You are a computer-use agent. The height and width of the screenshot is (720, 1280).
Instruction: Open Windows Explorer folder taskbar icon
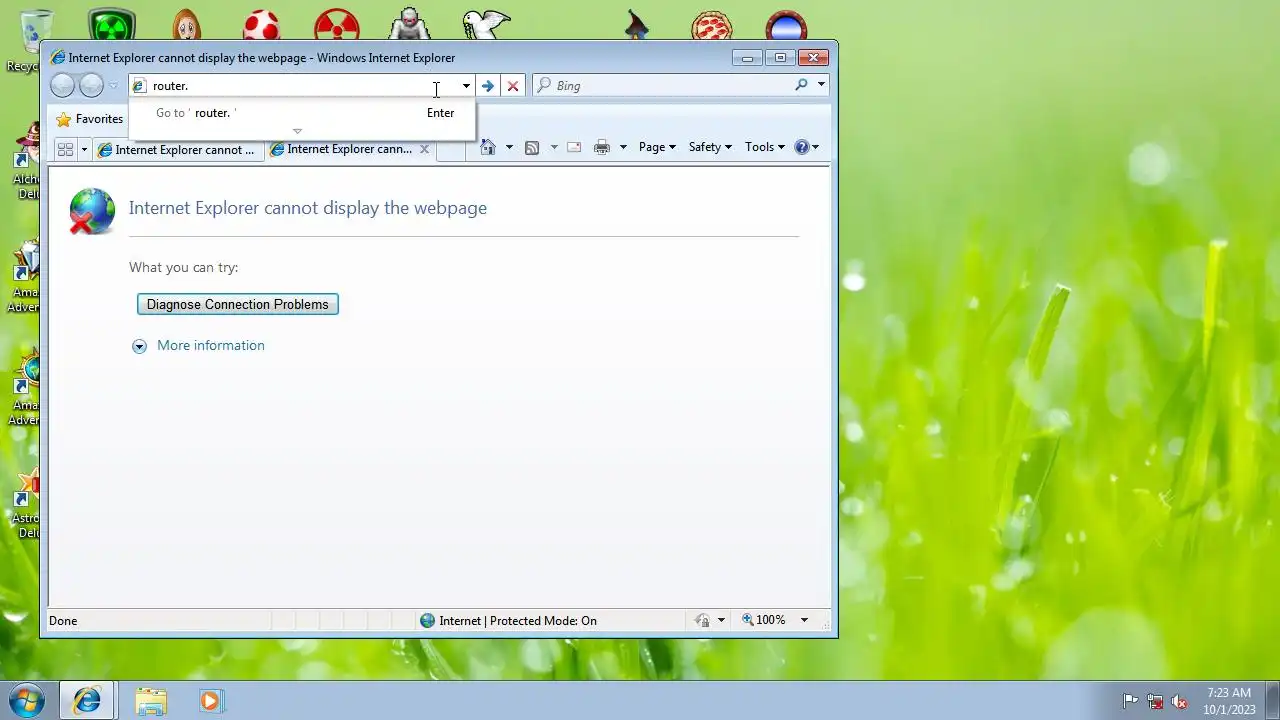click(x=151, y=701)
